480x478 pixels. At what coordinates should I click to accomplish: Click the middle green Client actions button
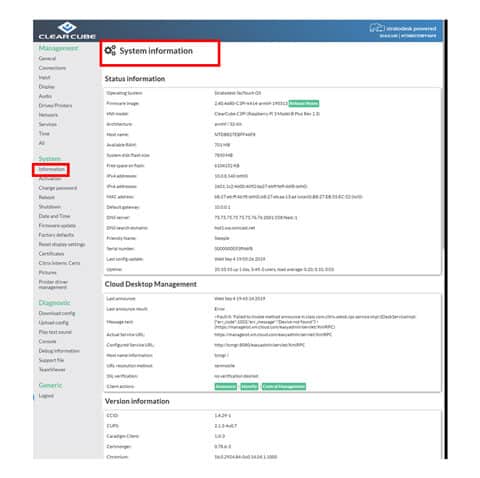[249, 386]
